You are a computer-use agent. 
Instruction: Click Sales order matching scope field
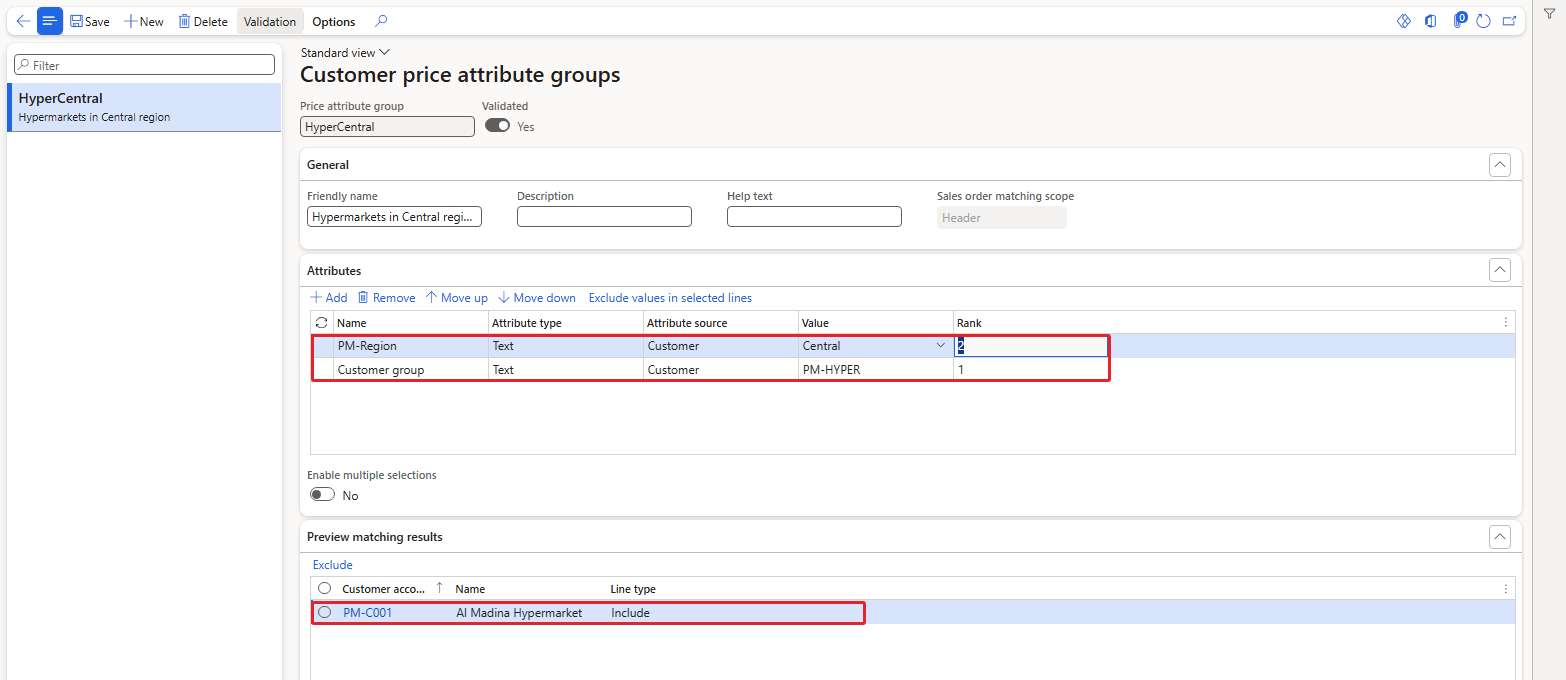coord(1002,218)
